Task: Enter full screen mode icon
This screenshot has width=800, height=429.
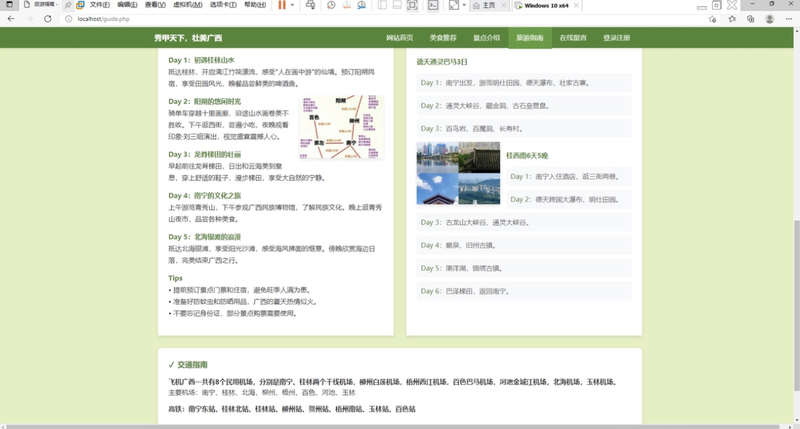Action: tap(412, 5)
